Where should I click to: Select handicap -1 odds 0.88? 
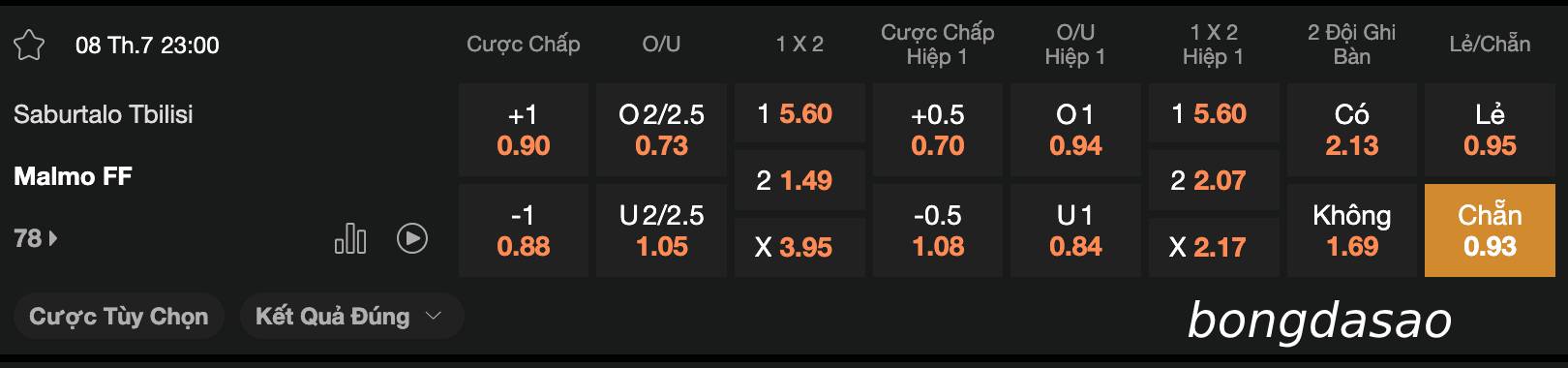(524, 230)
